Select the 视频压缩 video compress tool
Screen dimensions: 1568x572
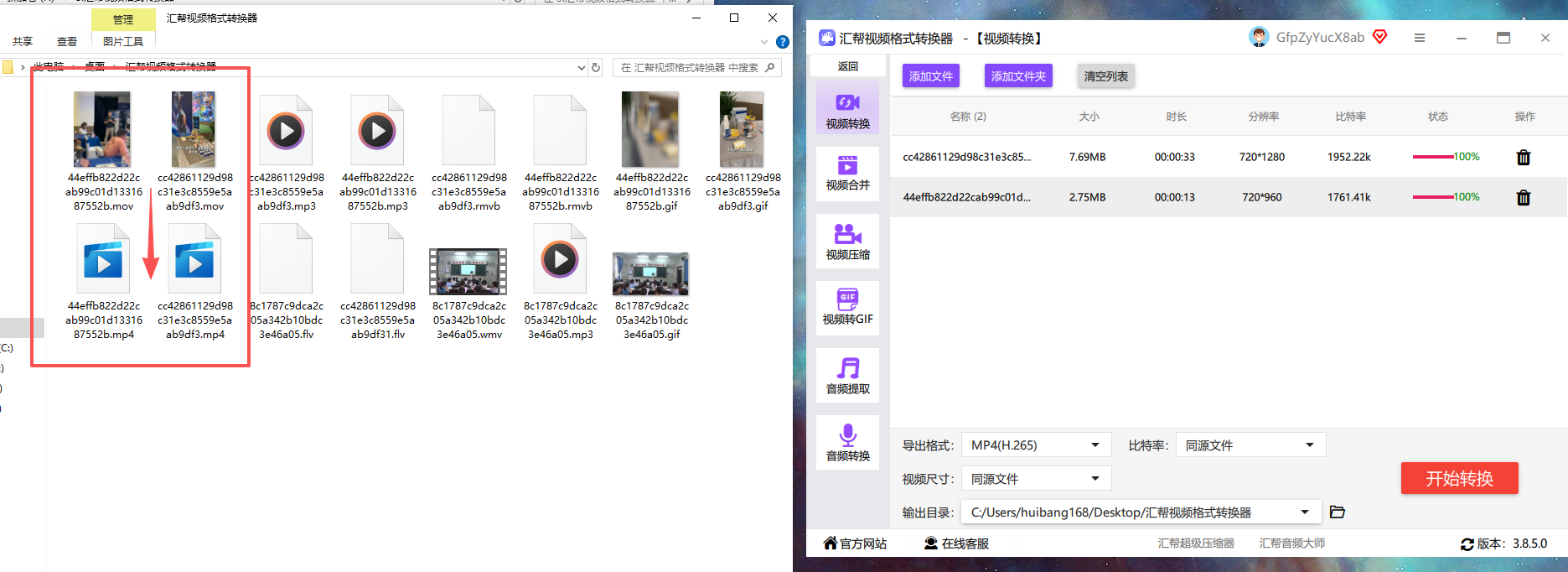coord(847,241)
